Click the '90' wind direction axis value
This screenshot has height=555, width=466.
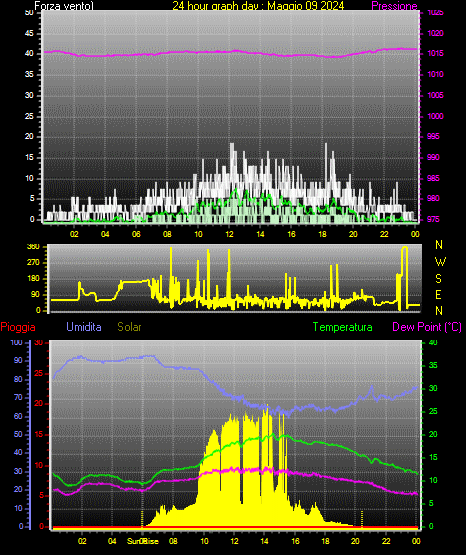click(36, 294)
